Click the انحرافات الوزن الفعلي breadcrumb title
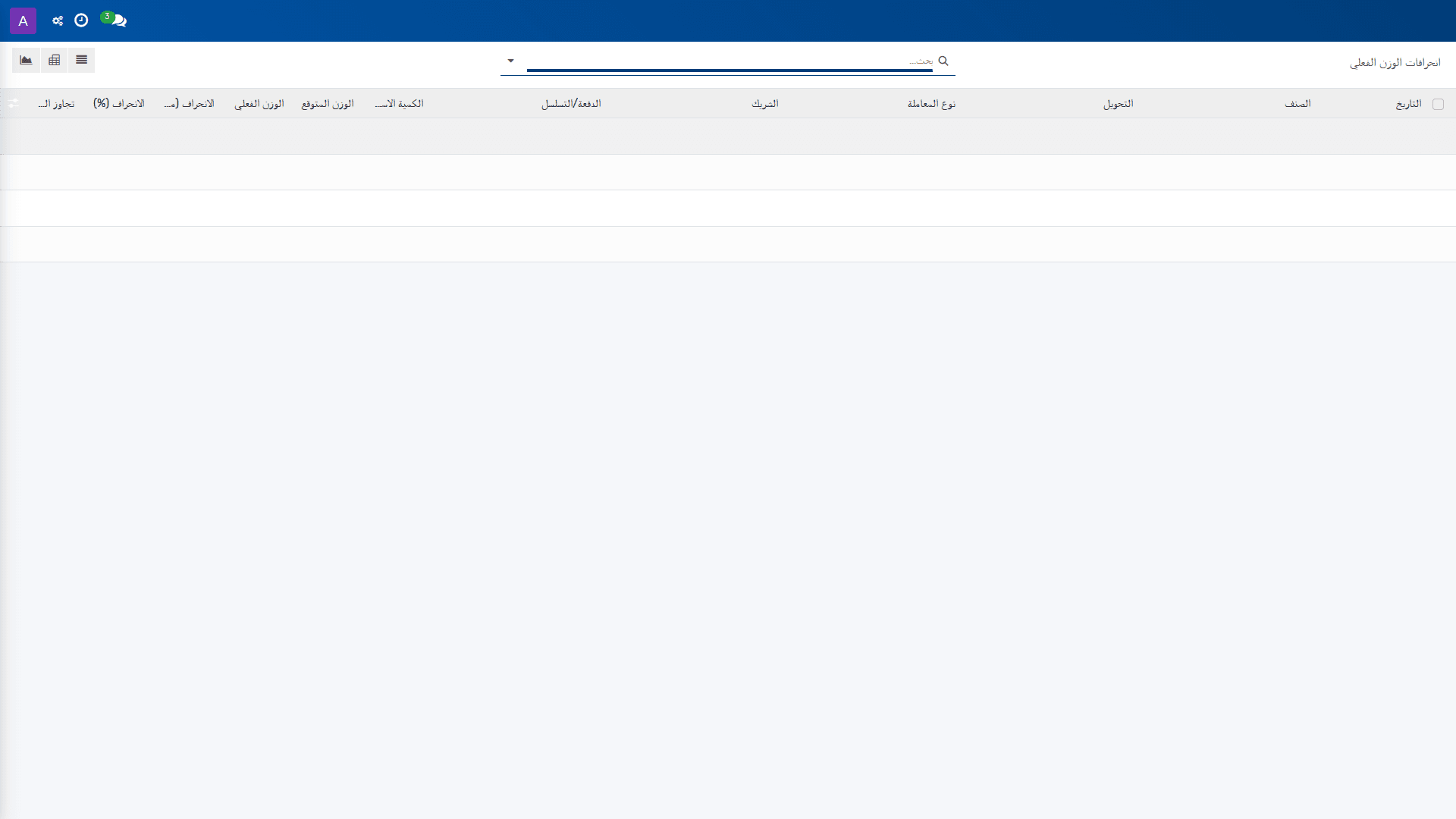The image size is (1456, 819). [x=1395, y=63]
